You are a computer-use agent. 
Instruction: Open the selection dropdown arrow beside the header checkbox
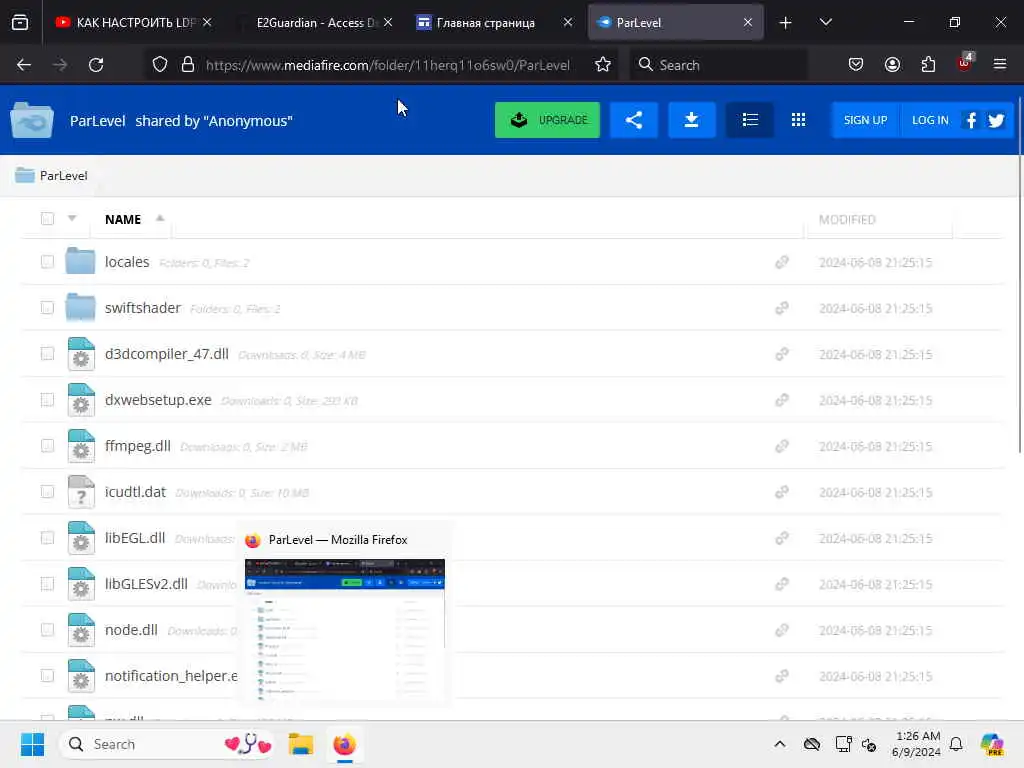tap(72, 218)
